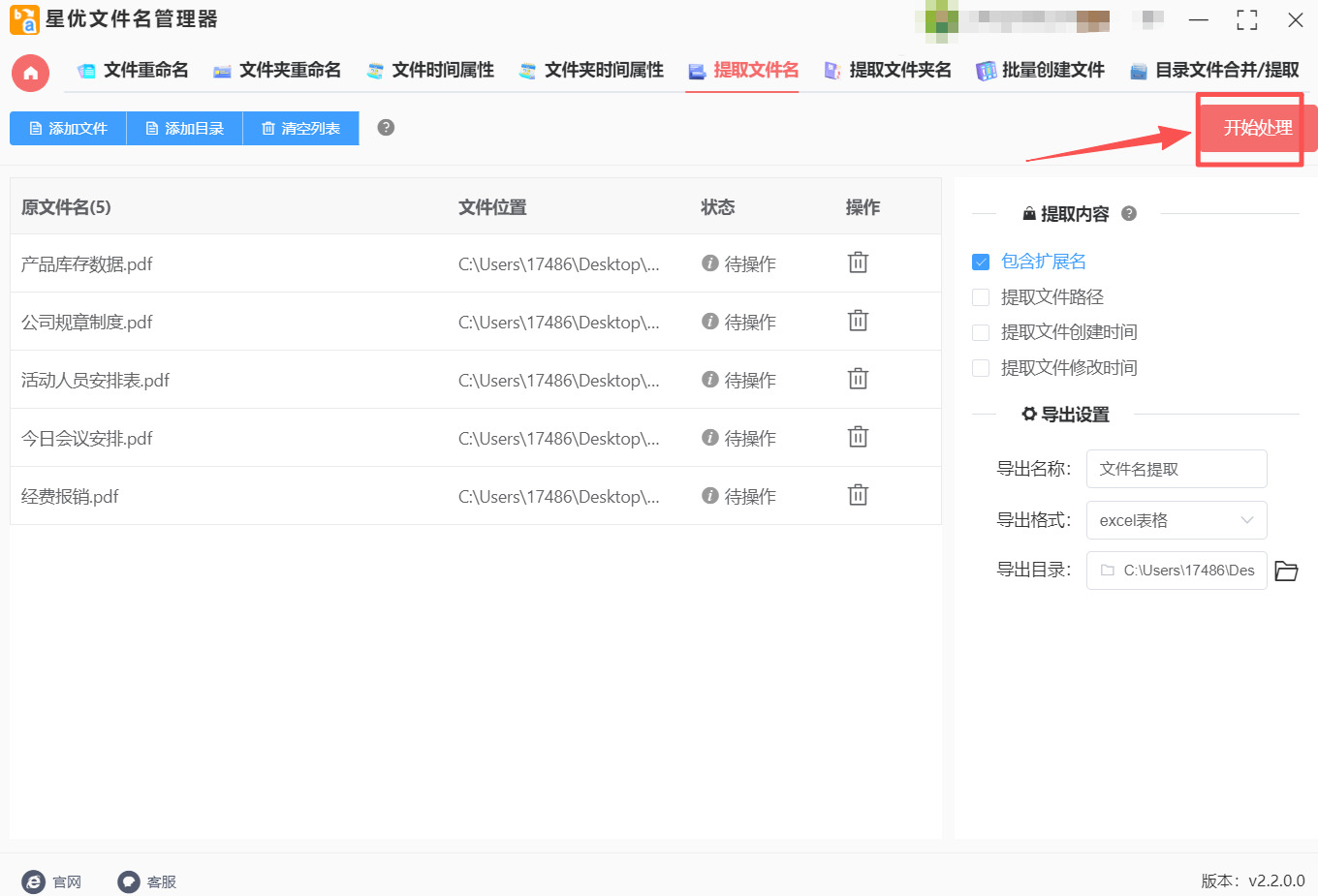Click inside the 导出名称 input field
The height and width of the screenshot is (896, 1318).
pyautogui.click(x=1177, y=469)
